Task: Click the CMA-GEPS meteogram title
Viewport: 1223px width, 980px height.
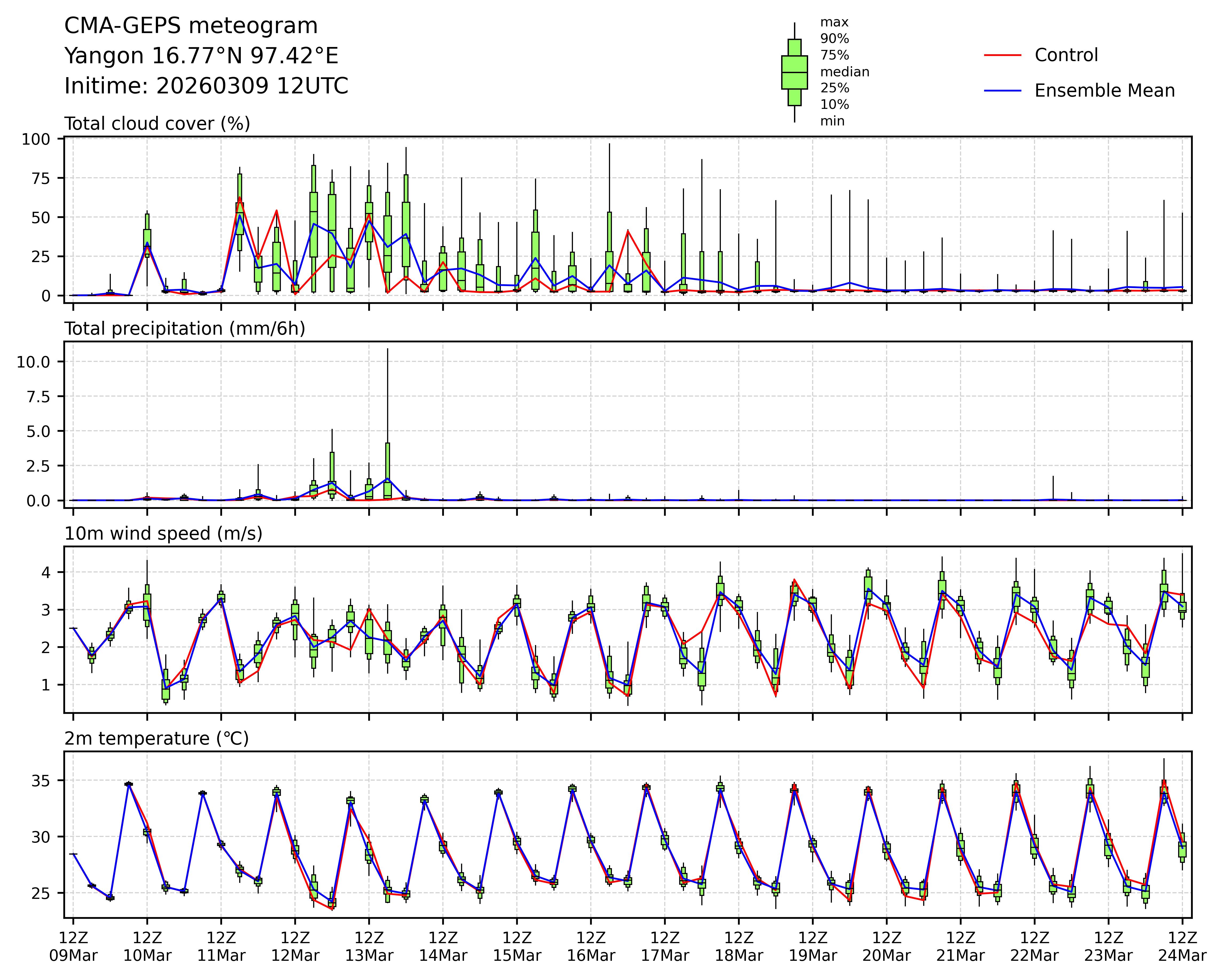Action: coord(191,26)
